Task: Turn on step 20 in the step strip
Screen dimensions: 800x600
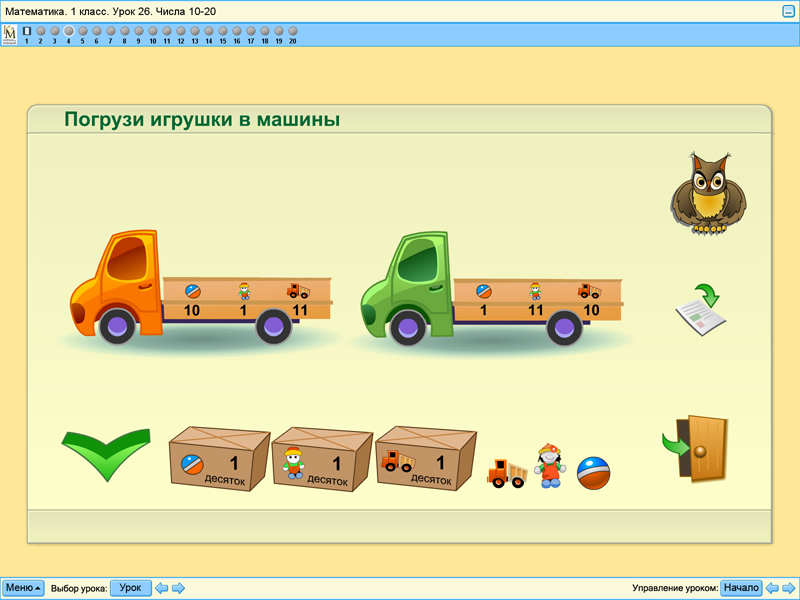Action: pos(292,30)
